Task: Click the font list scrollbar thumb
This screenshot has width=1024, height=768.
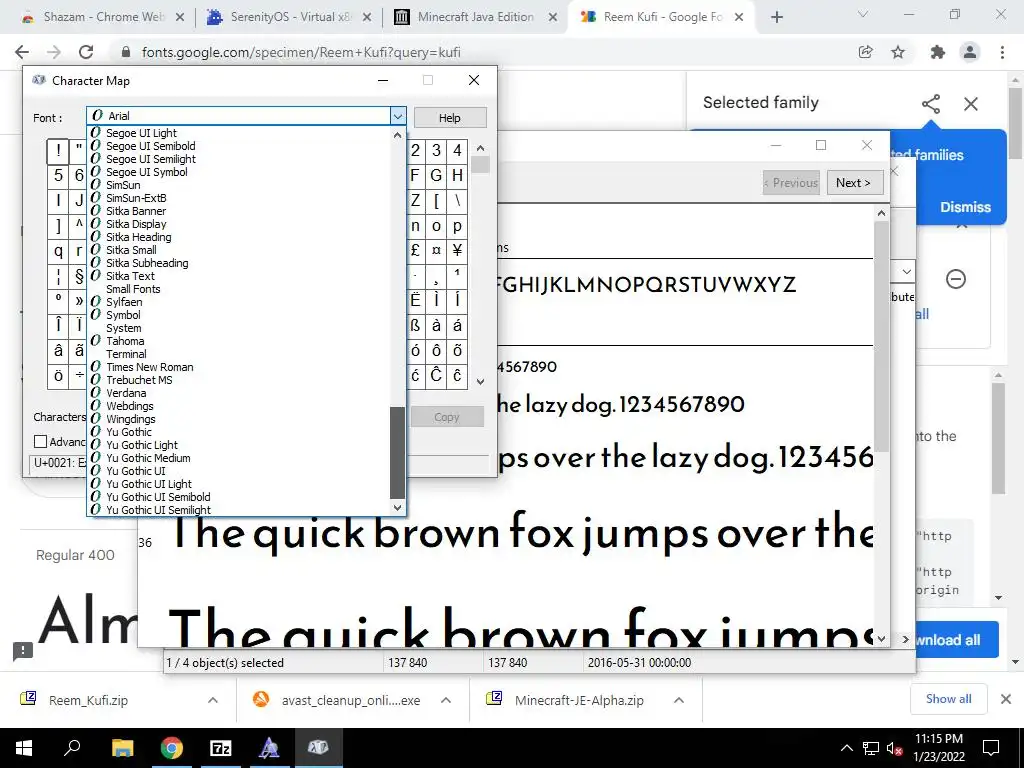Action: pos(397,453)
